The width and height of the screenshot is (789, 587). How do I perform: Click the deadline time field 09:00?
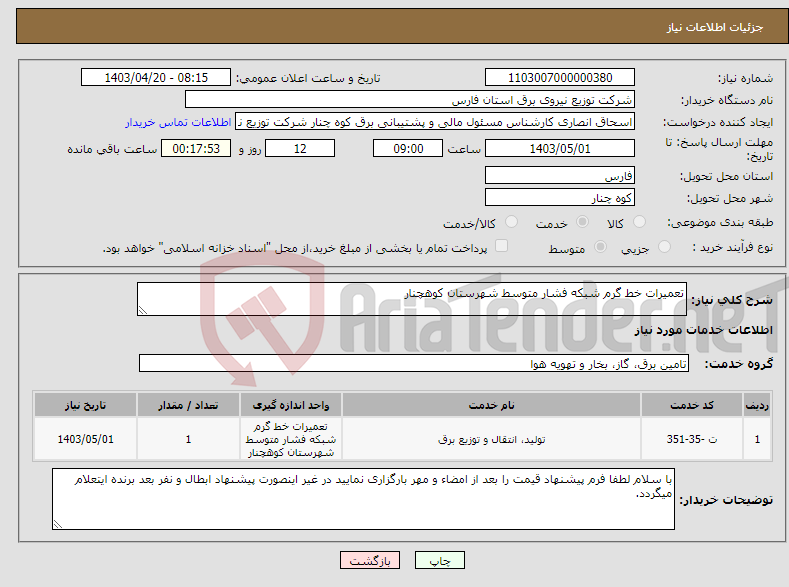[x=408, y=148]
